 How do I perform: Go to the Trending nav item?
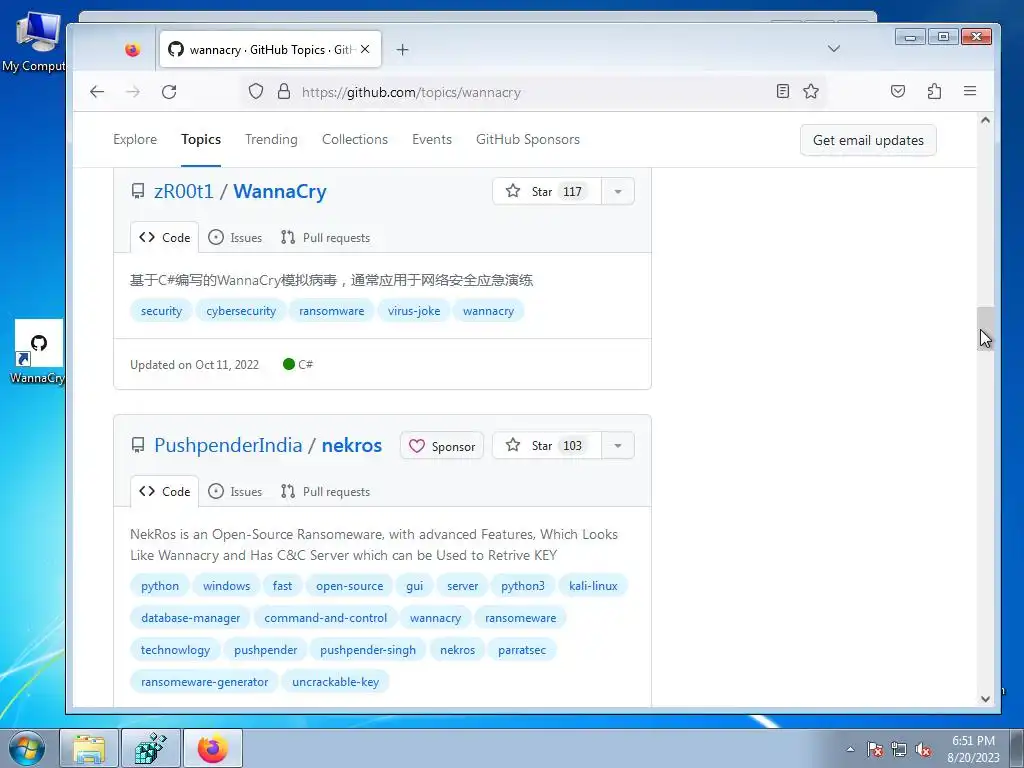click(x=271, y=140)
